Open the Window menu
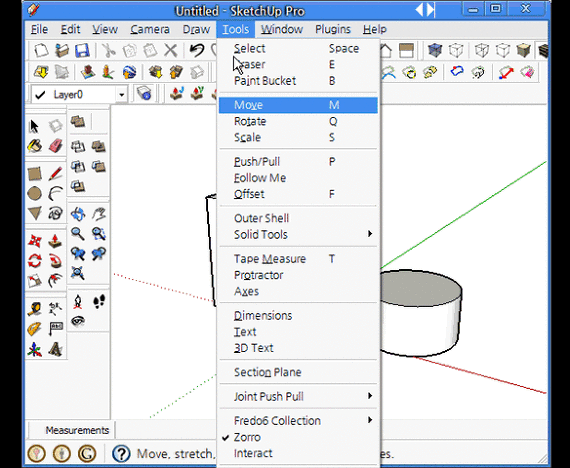This screenshot has height=468, width=570. (x=282, y=29)
